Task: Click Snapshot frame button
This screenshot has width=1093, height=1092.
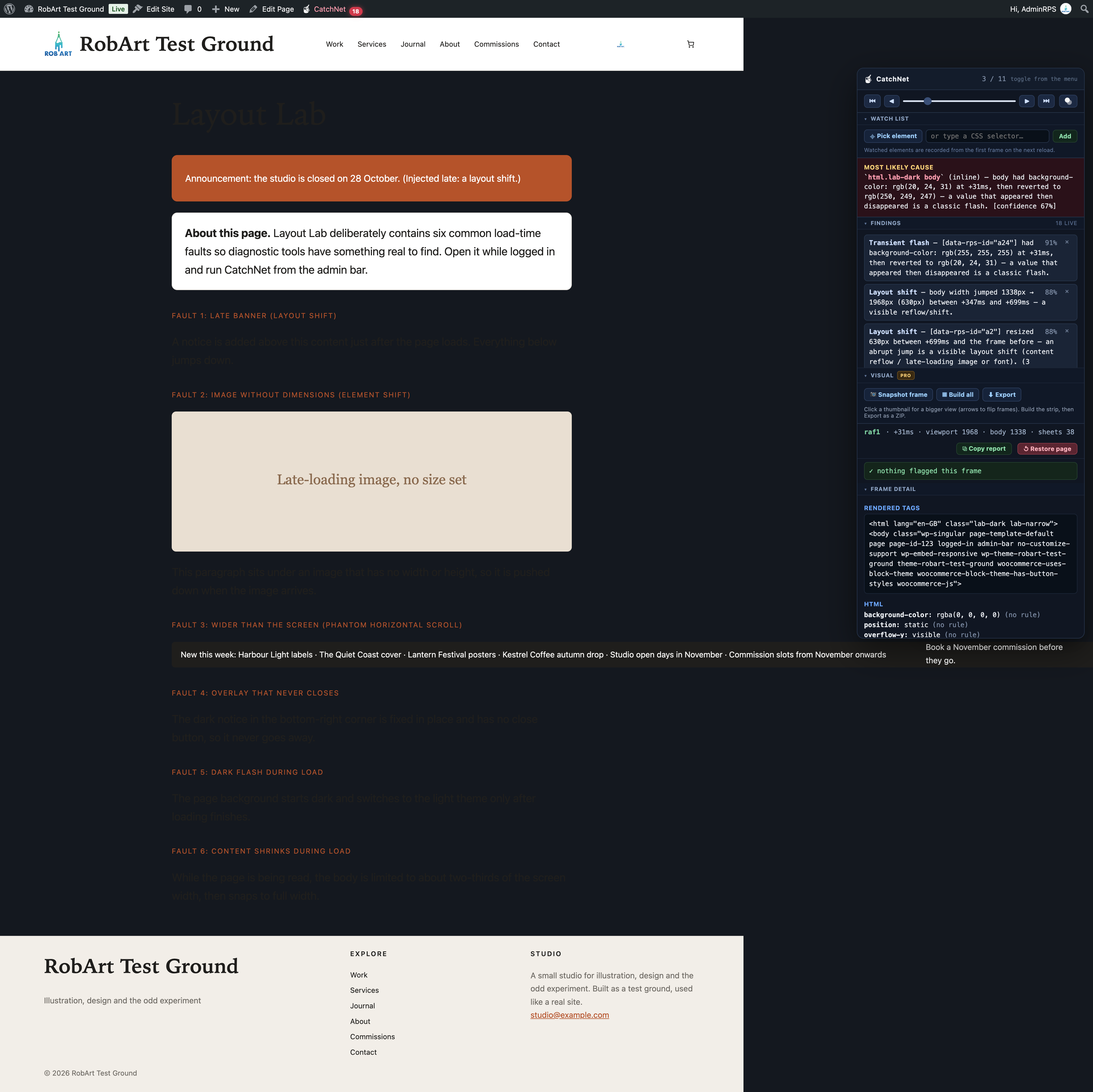Action: [899, 395]
